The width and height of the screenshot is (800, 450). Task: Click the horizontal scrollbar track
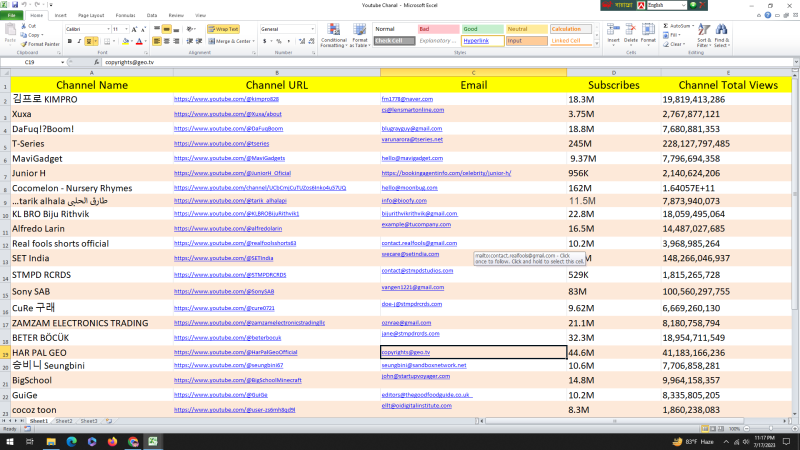click(x=635, y=421)
